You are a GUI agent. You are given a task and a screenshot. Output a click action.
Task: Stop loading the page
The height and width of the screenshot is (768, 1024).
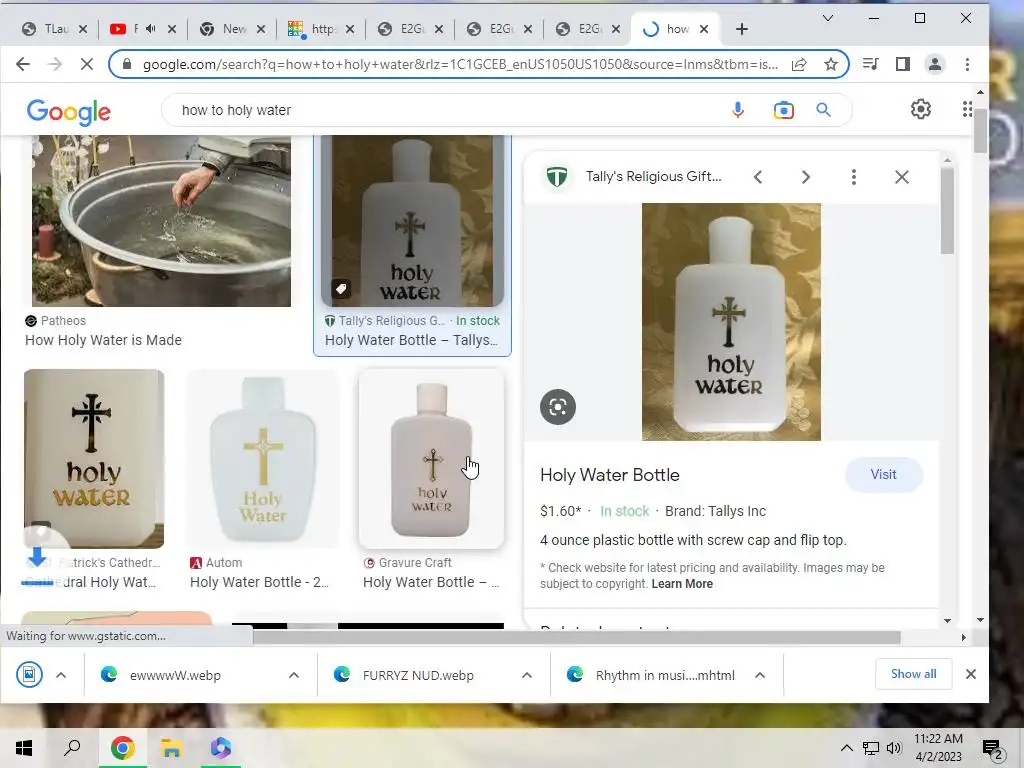click(86, 64)
